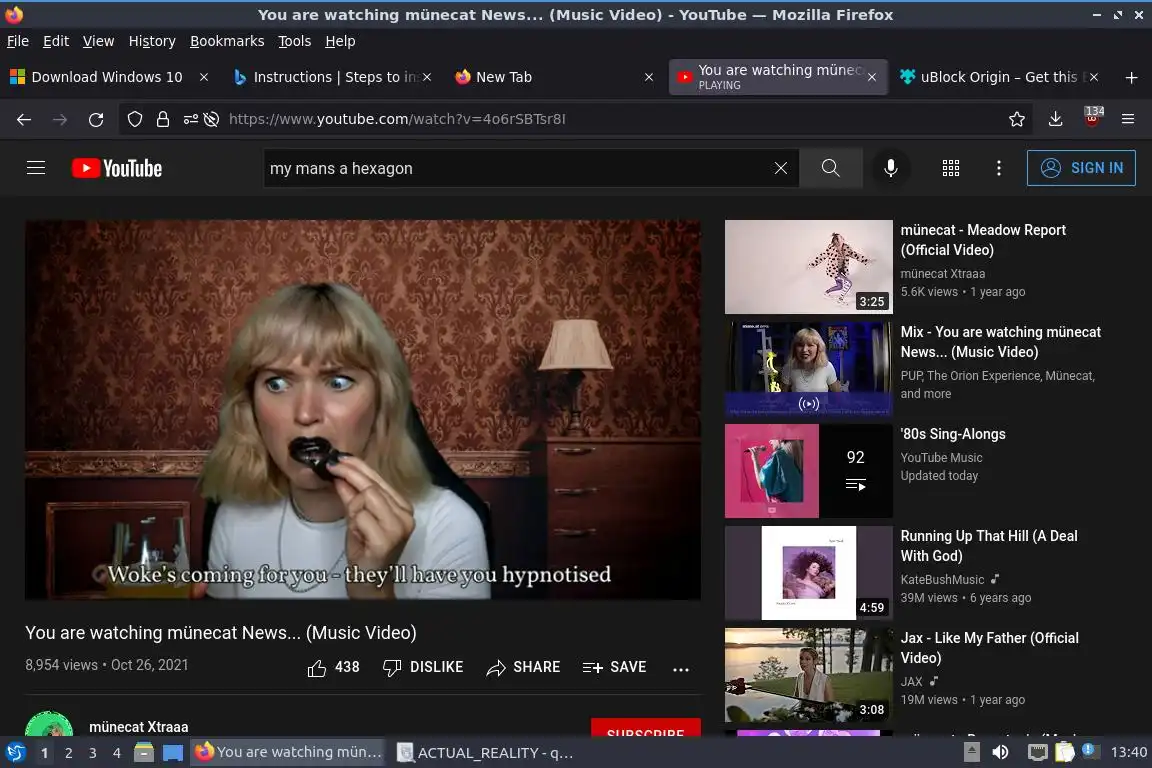Screen dimensions: 1152x768
Task: Open the YouTube apps grid
Action: [x=951, y=168]
